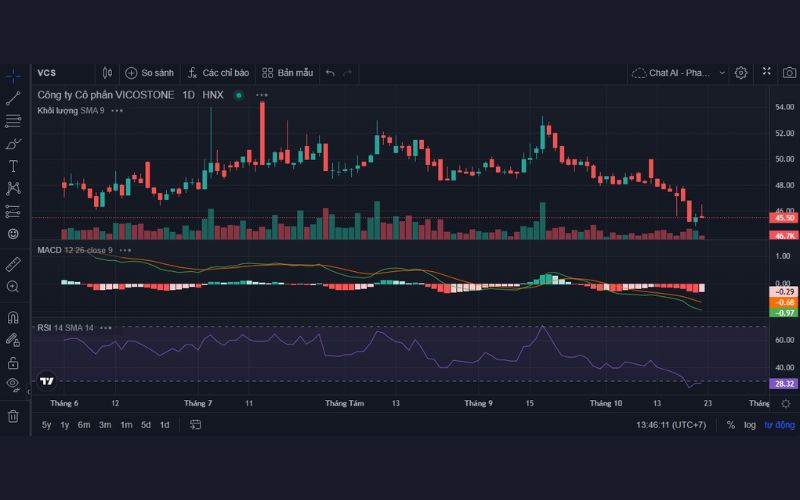
Task: Open more options next to MACD indicator
Action: tap(125, 250)
